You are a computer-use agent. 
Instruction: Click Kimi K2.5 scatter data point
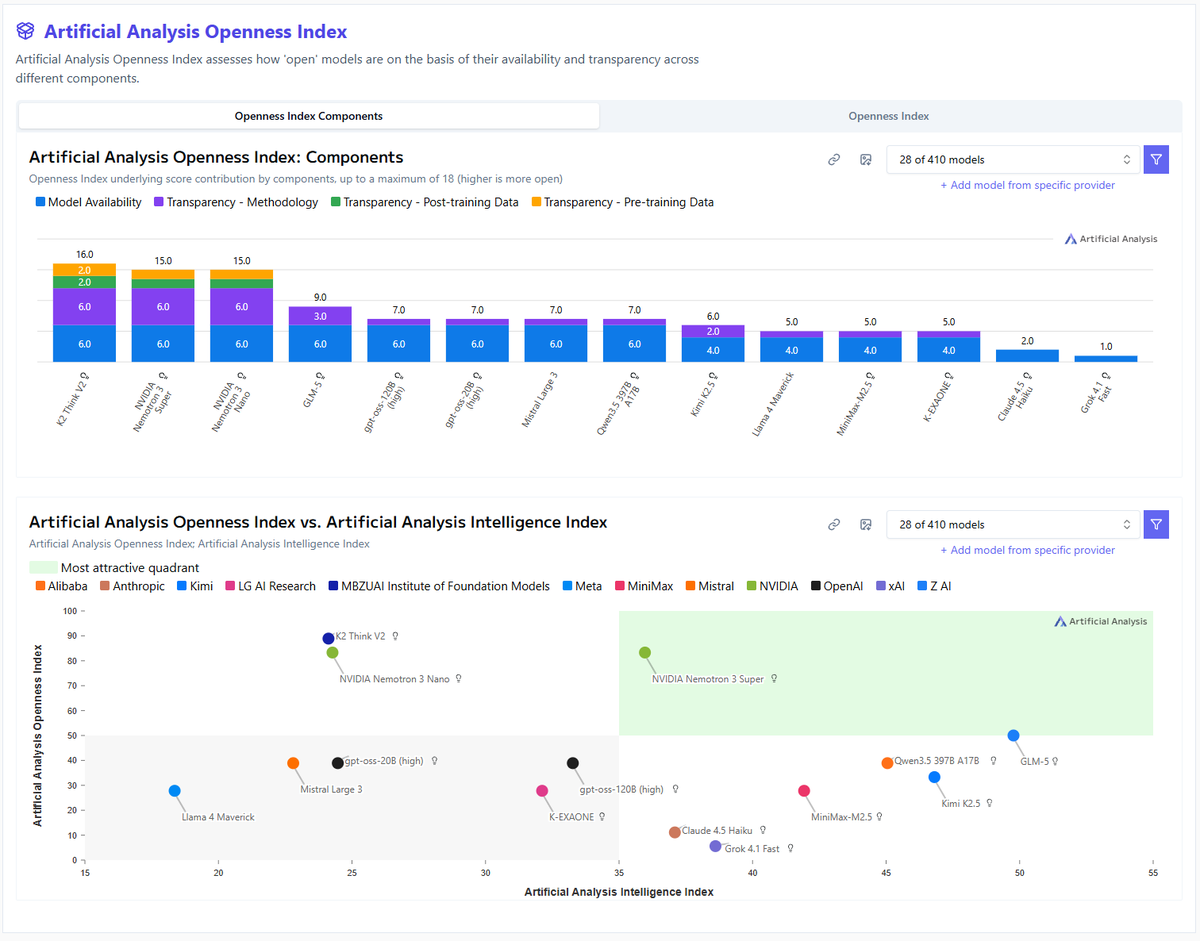pyautogui.click(x=934, y=777)
